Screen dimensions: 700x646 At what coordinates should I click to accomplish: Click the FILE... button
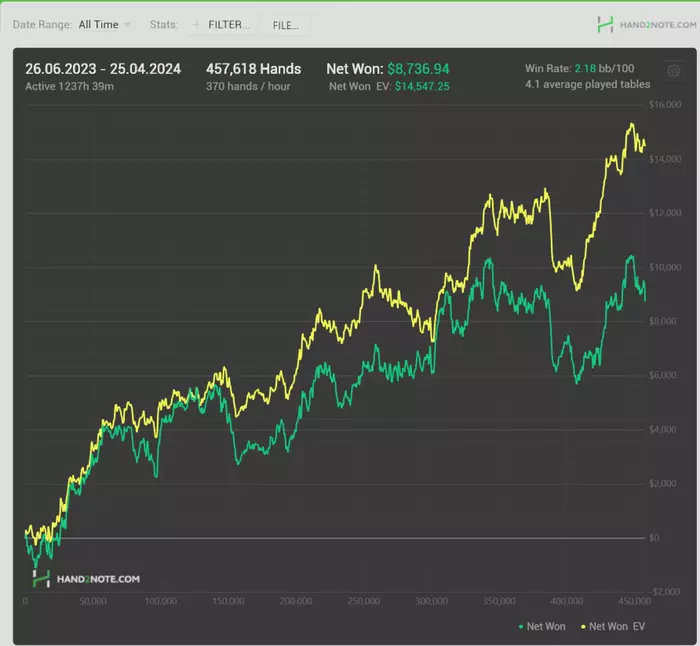286,25
